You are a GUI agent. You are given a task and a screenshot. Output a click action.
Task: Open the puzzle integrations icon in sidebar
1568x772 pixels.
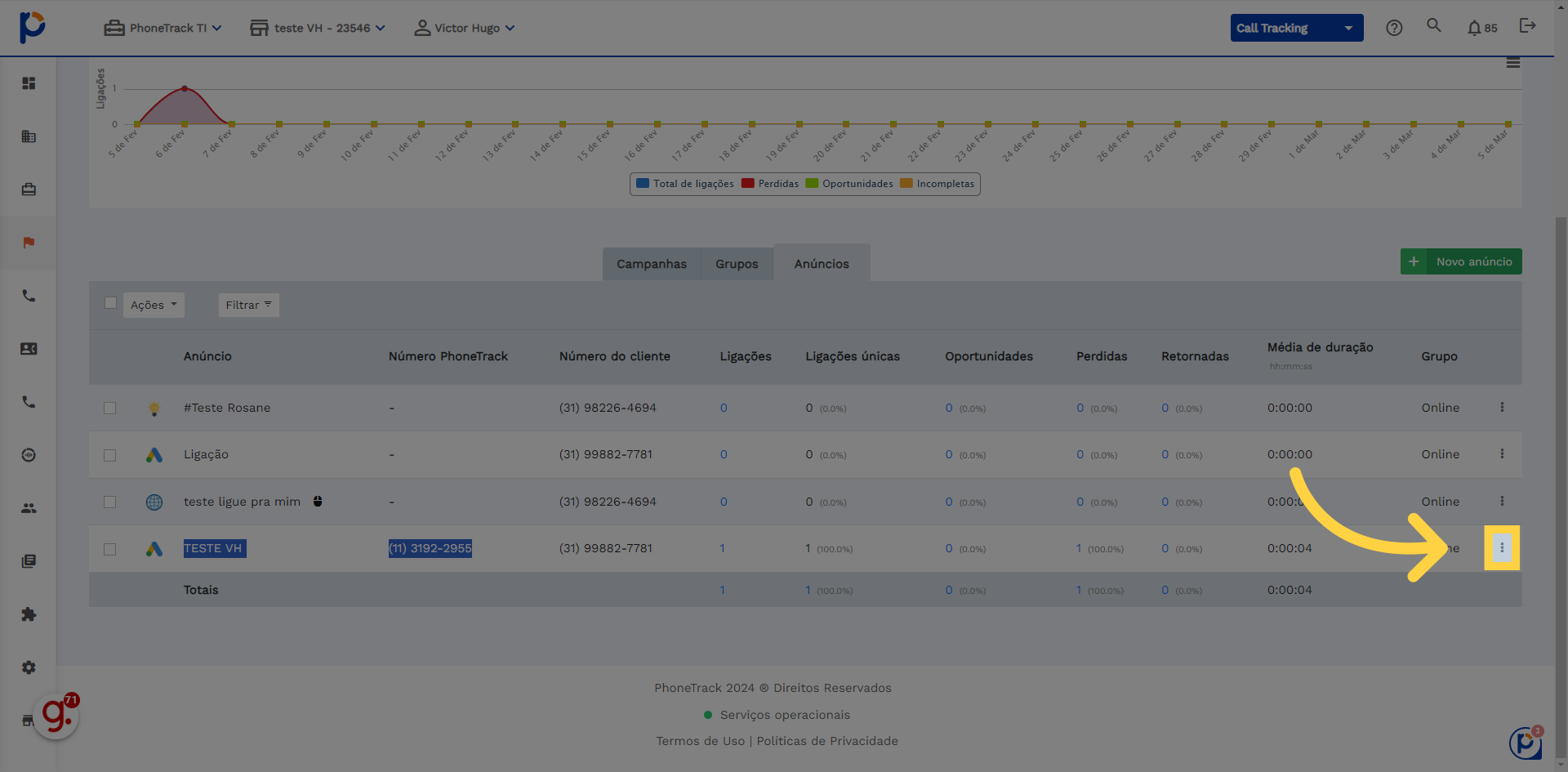pyautogui.click(x=29, y=614)
